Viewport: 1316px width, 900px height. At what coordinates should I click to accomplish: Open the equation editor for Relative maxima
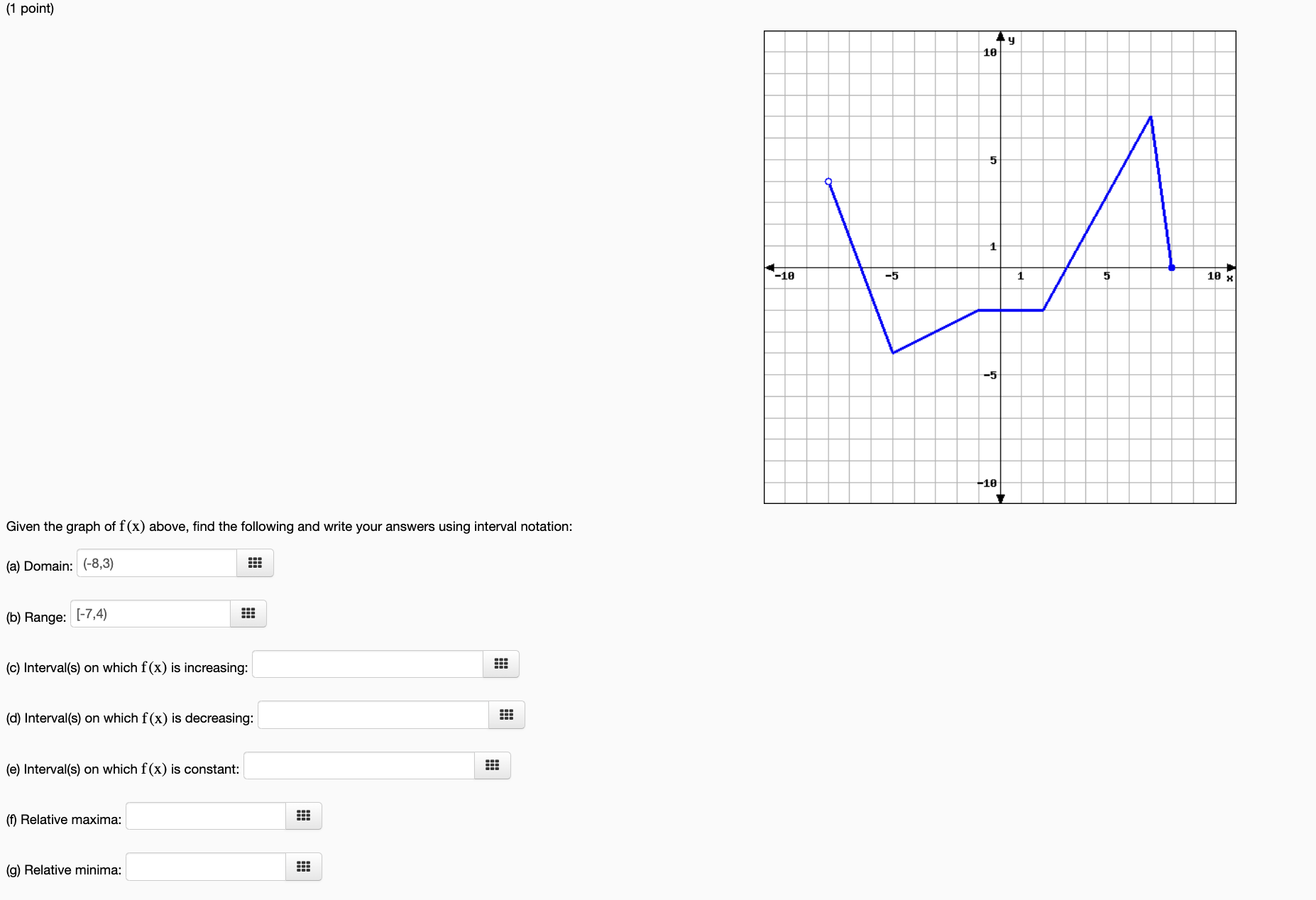click(303, 816)
